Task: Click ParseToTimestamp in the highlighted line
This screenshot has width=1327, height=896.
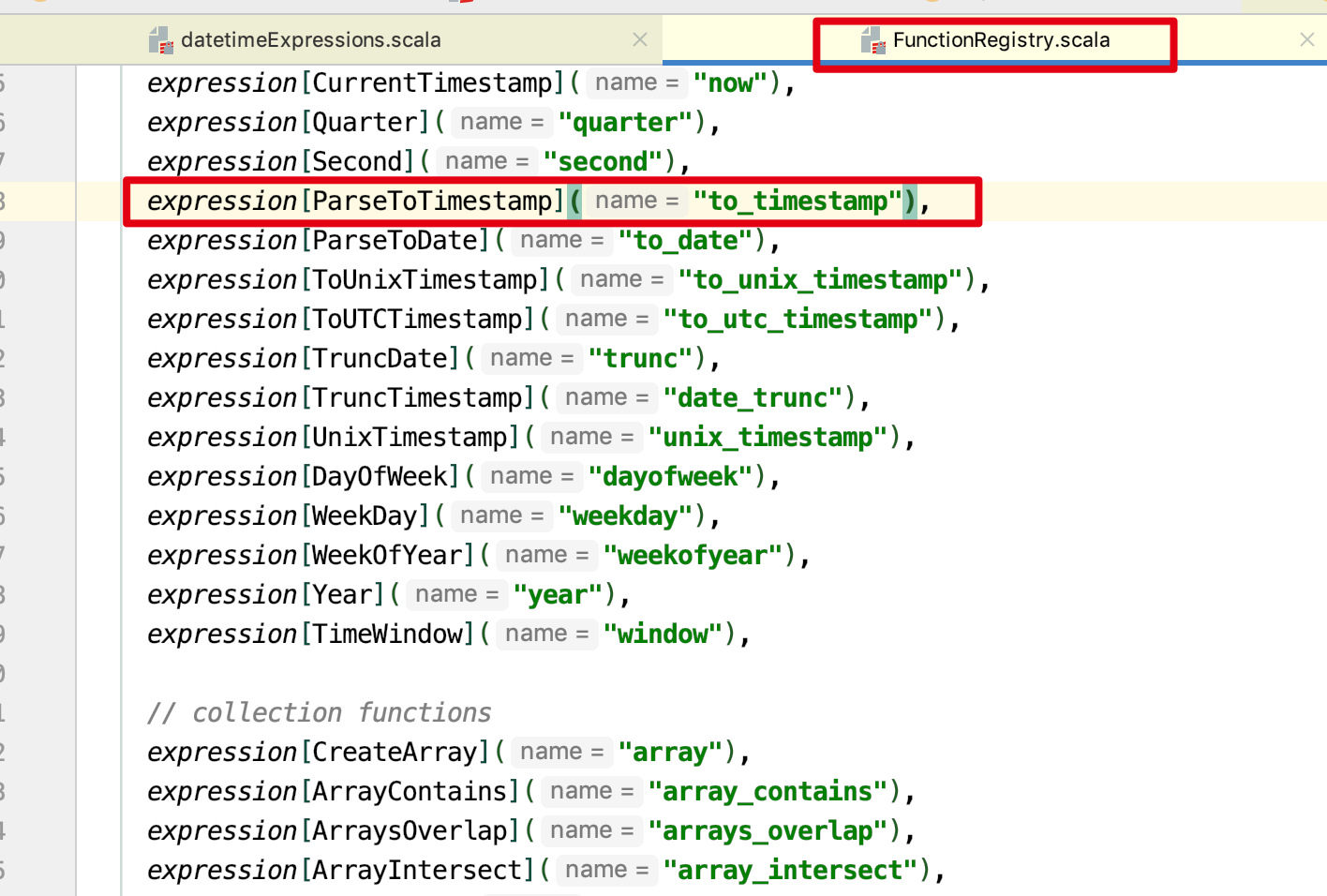Action: click(432, 201)
